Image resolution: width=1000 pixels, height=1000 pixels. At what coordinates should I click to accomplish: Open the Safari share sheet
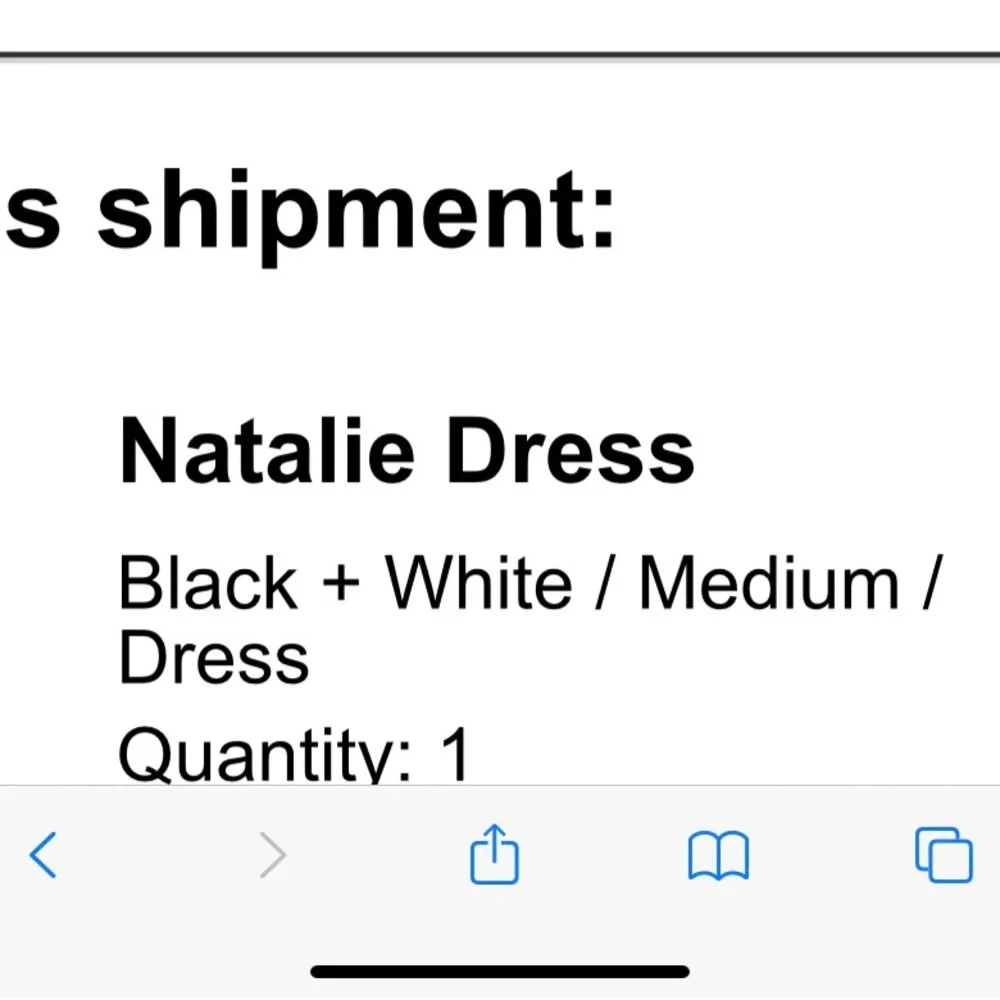tap(495, 854)
